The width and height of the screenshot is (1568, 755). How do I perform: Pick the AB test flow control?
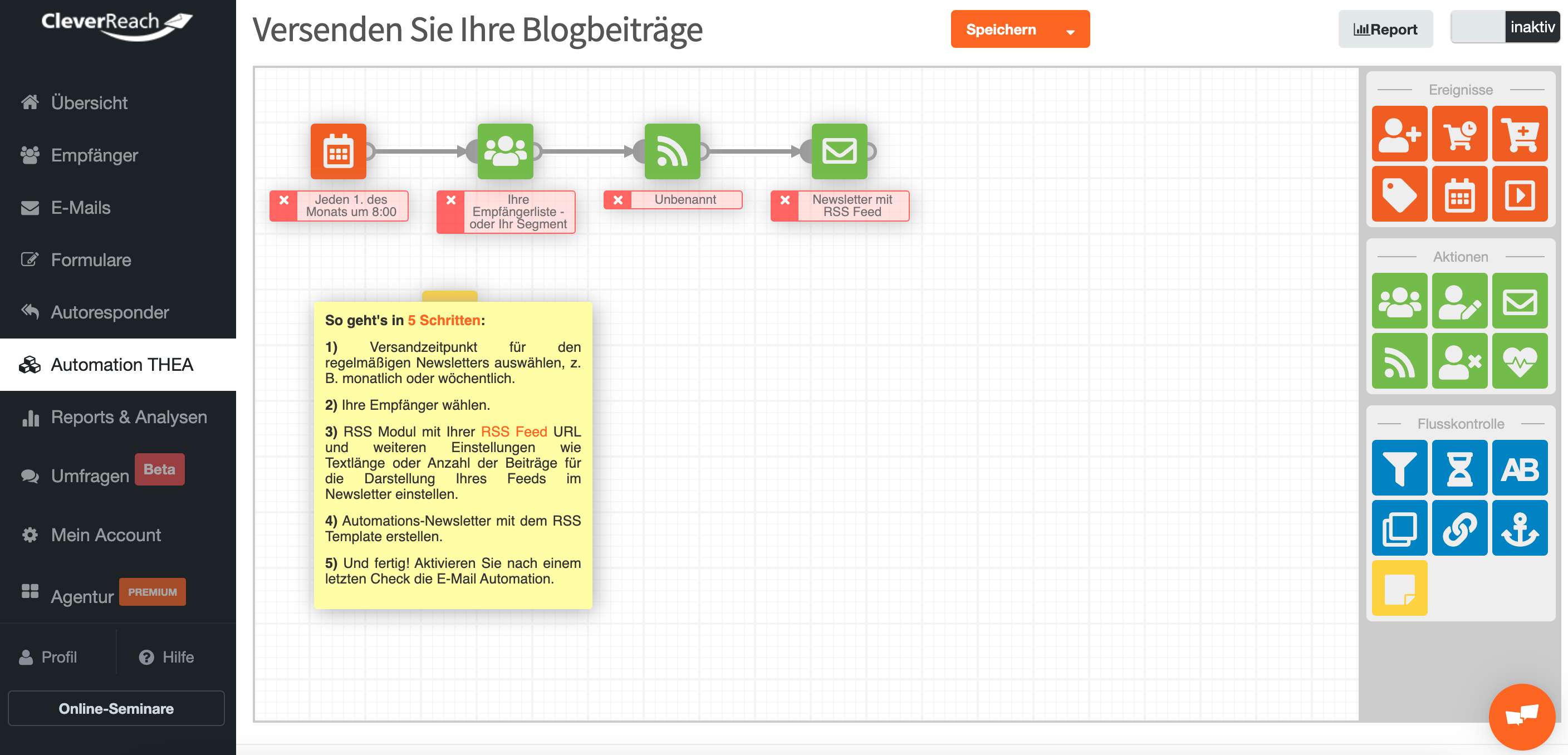[x=1520, y=468]
